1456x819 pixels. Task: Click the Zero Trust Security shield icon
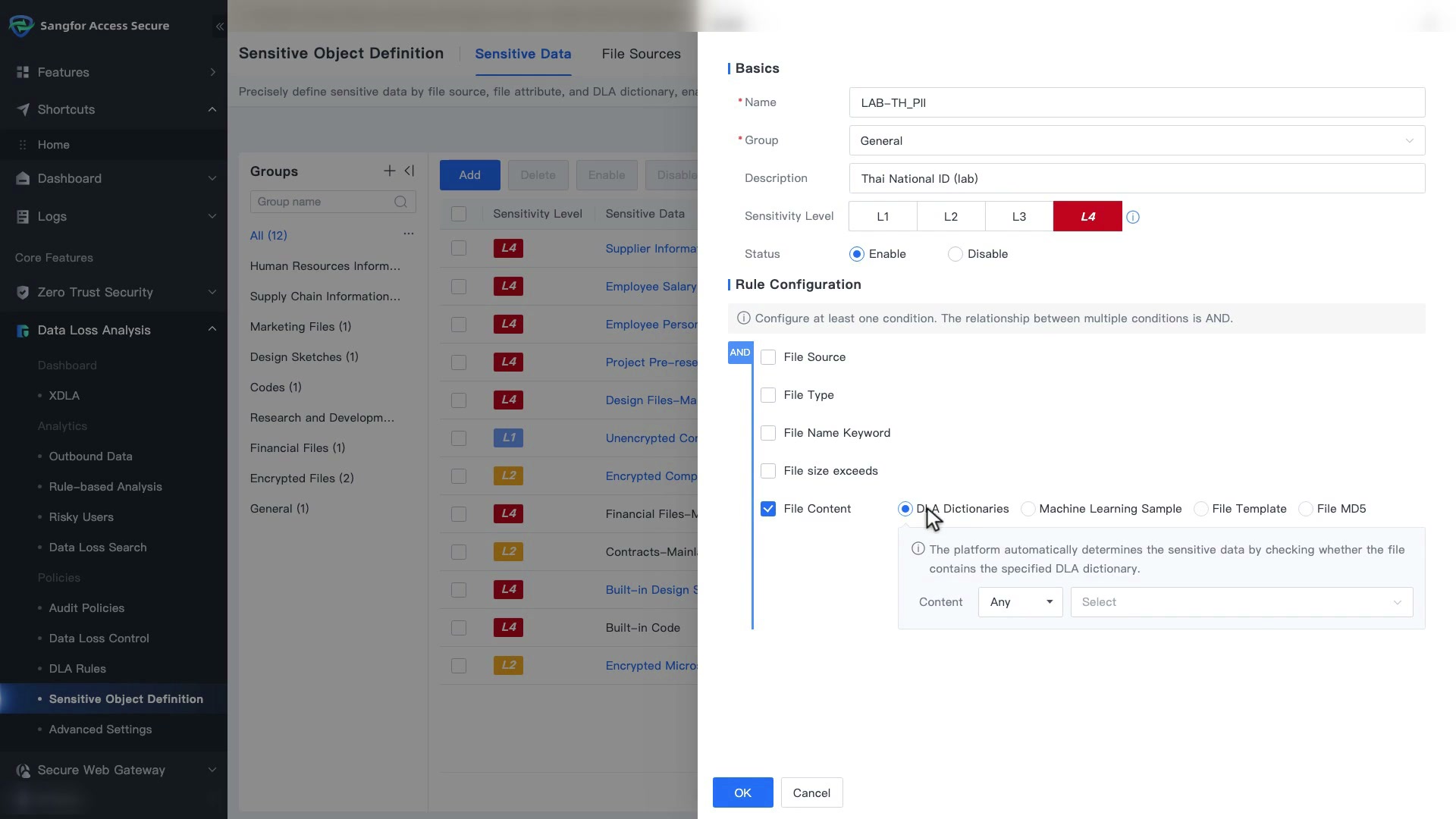[x=23, y=293]
